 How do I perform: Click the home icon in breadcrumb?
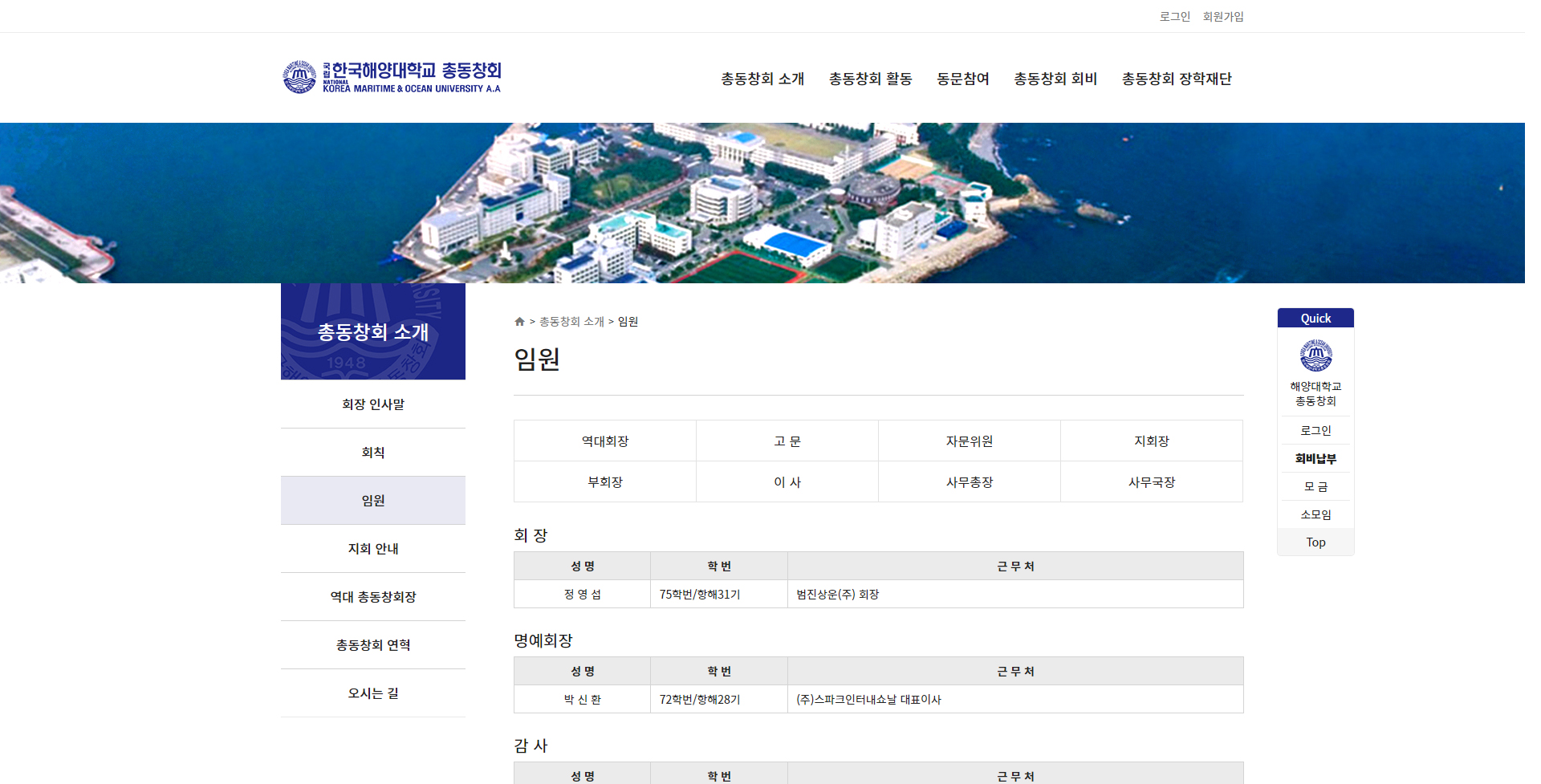click(519, 322)
